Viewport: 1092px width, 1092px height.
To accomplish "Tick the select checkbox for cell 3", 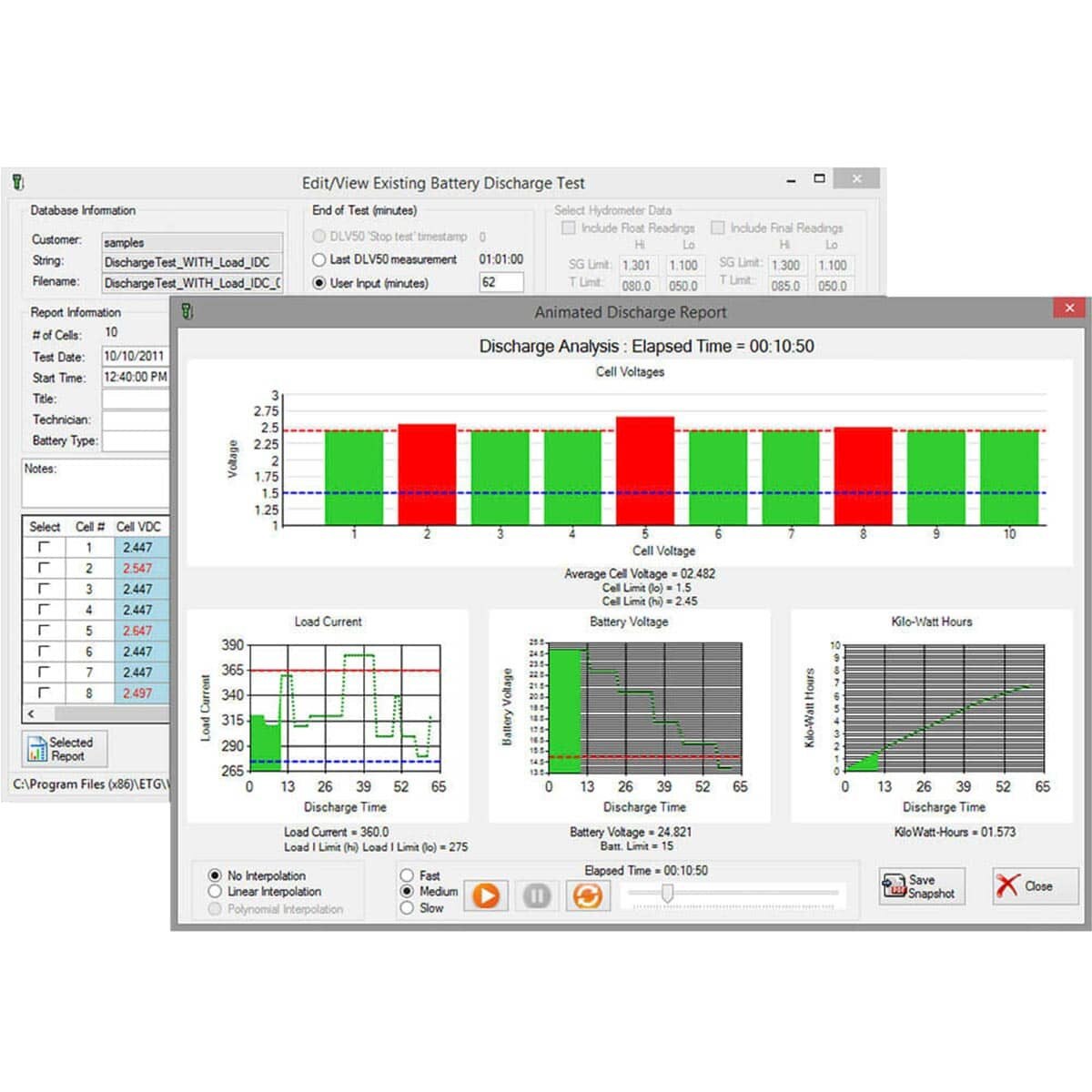I will [x=44, y=589].
